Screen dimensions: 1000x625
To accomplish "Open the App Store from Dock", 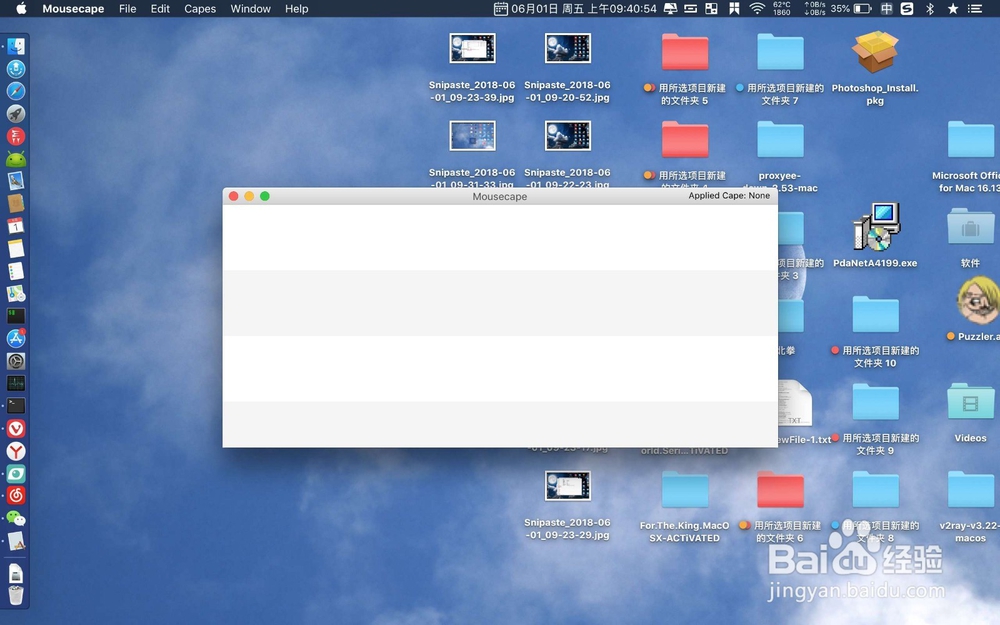I will 16,338.
